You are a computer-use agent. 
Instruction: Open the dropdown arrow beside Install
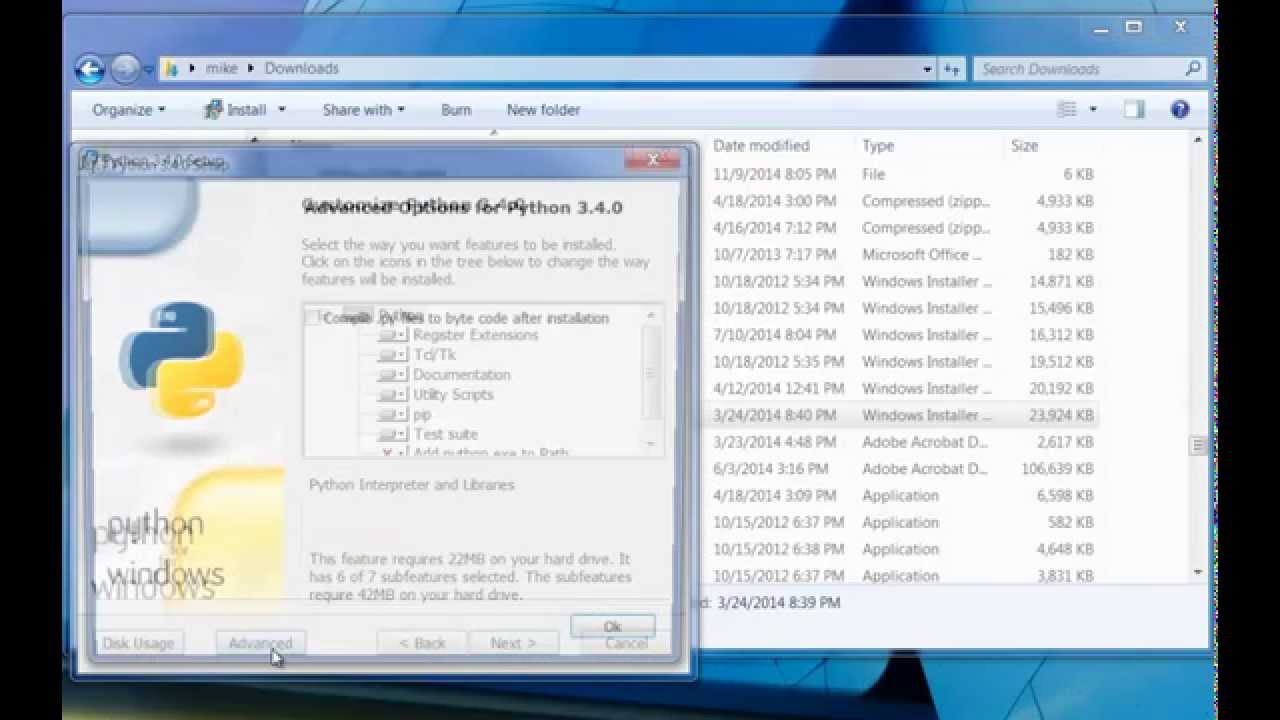click(x=282, y=110)
